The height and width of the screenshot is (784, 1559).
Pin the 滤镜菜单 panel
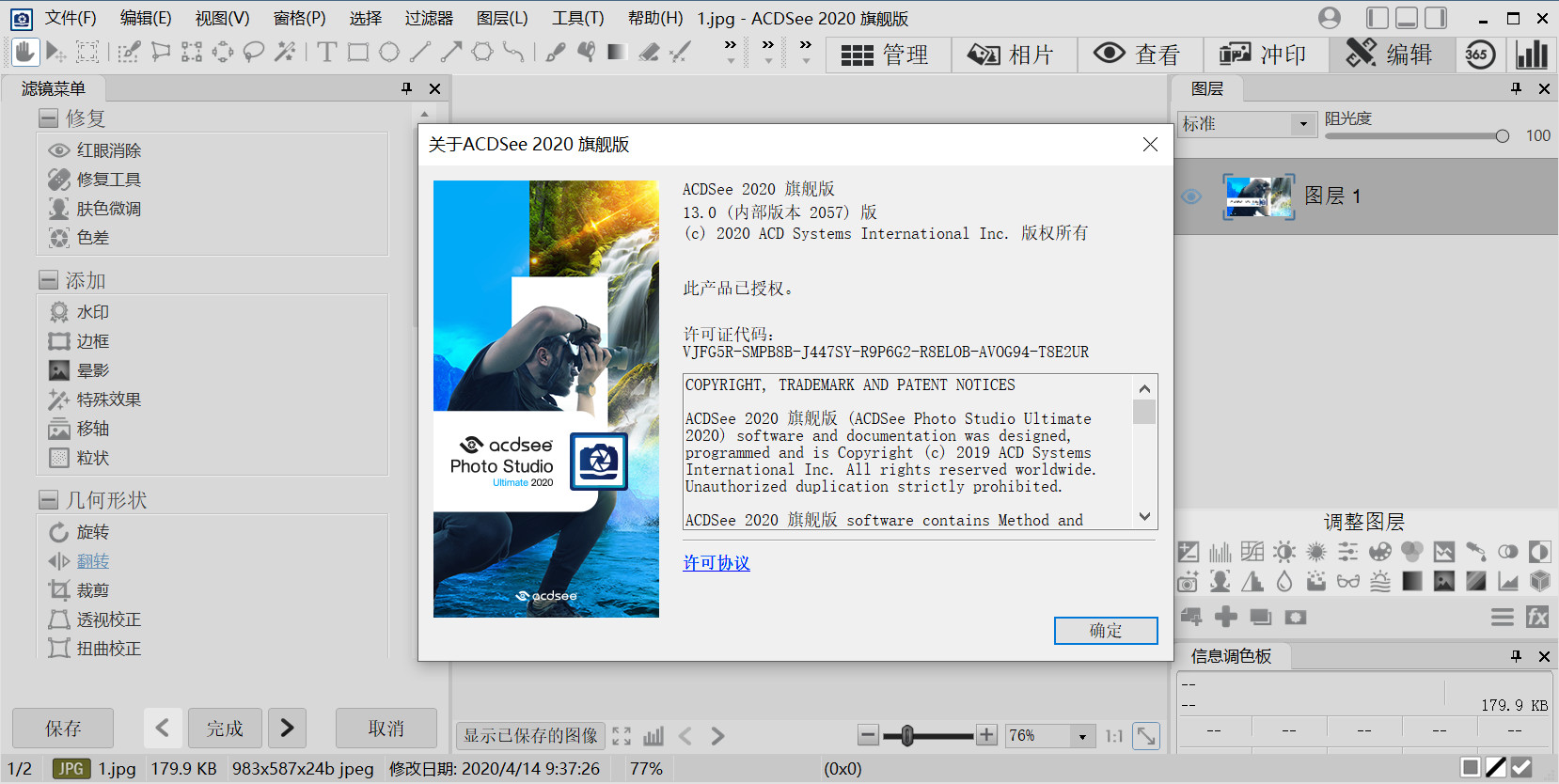pos(406,88)
